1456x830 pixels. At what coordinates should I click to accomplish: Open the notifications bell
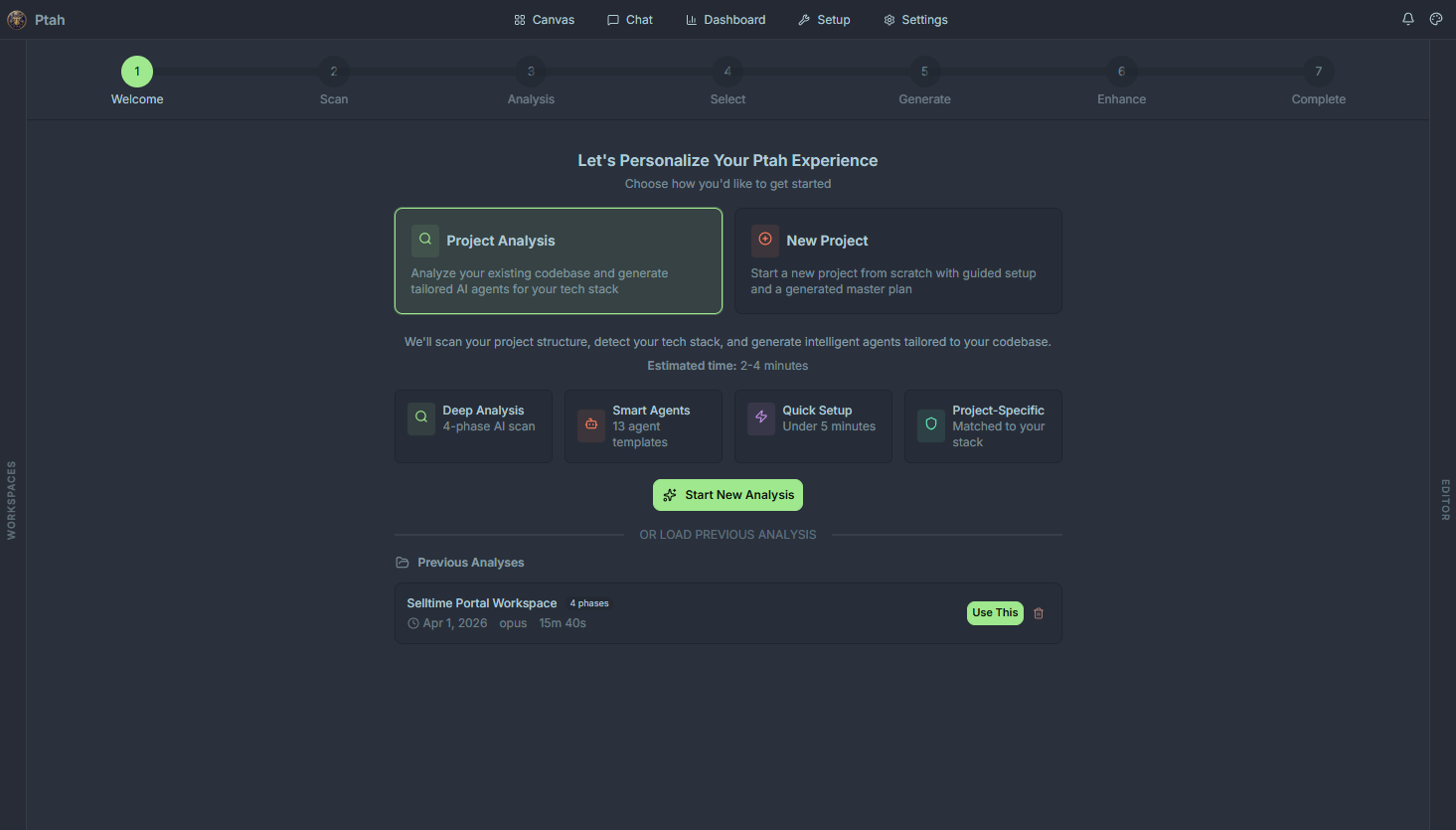point(1407,19)
